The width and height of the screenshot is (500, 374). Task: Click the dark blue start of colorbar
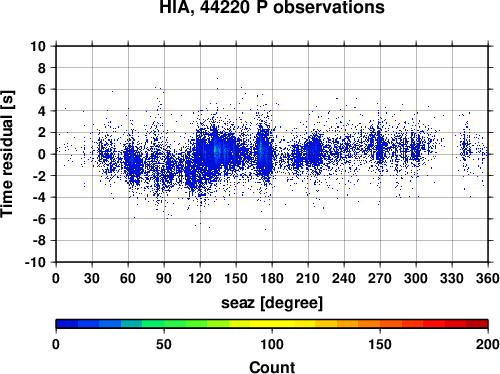pos(67,324)
